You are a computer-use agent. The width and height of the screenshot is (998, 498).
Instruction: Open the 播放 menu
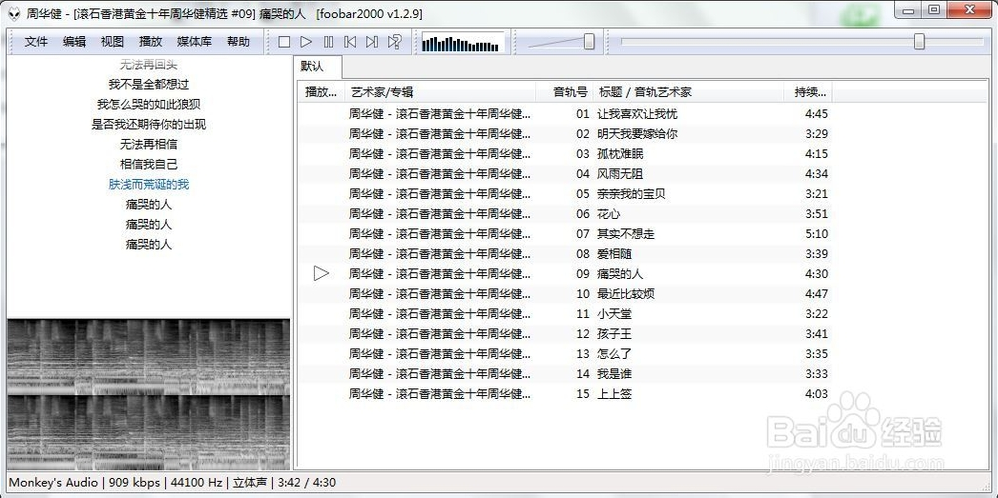151,42
